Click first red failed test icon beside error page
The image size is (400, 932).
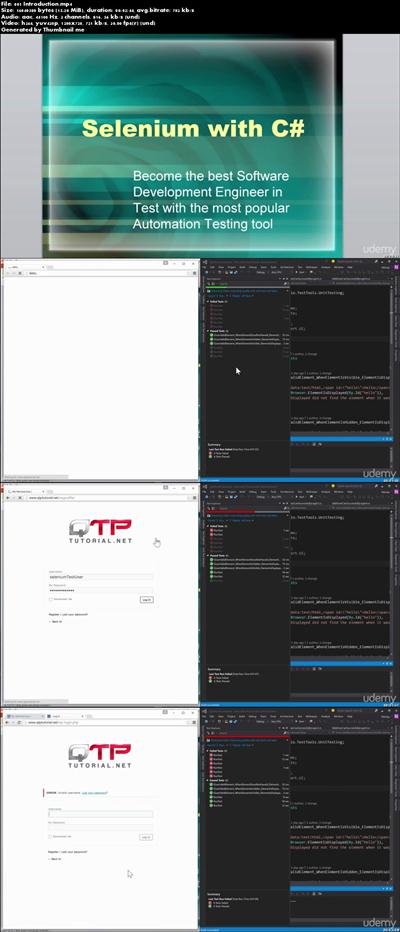212,755
